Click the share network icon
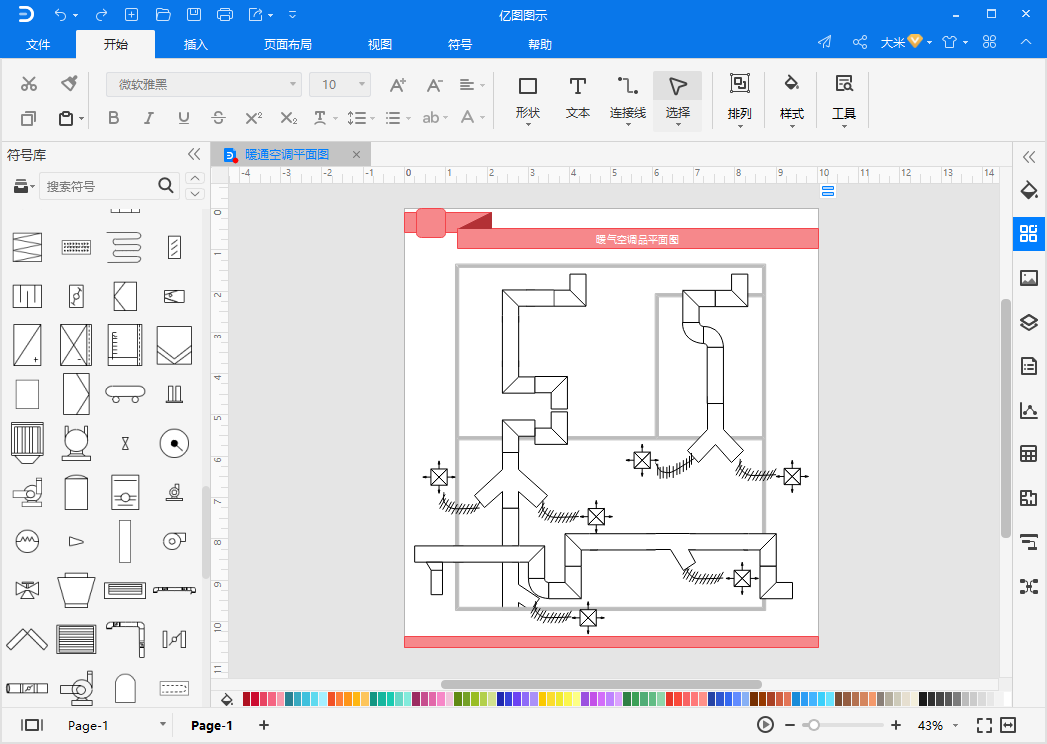This screenshot has width=1047, height=744. pyautogui.click(x=860, y=42)
